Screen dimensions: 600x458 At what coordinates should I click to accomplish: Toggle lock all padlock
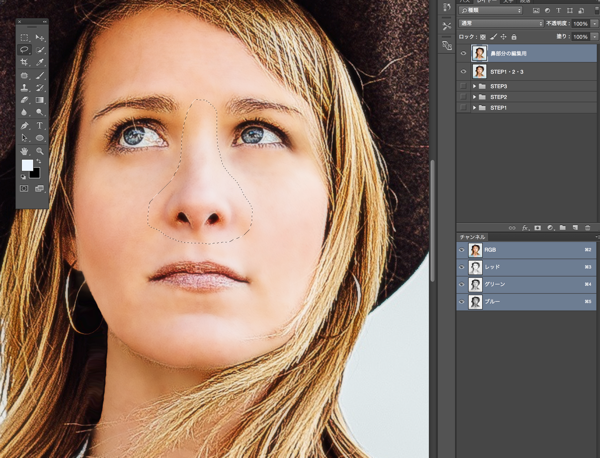(514, 37)
